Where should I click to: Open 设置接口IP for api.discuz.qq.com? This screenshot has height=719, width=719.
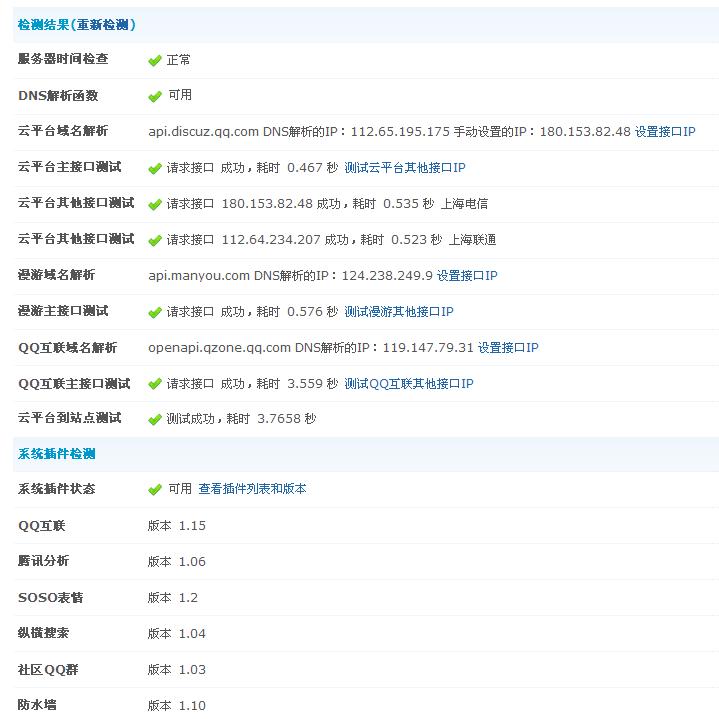pos(665,132)
